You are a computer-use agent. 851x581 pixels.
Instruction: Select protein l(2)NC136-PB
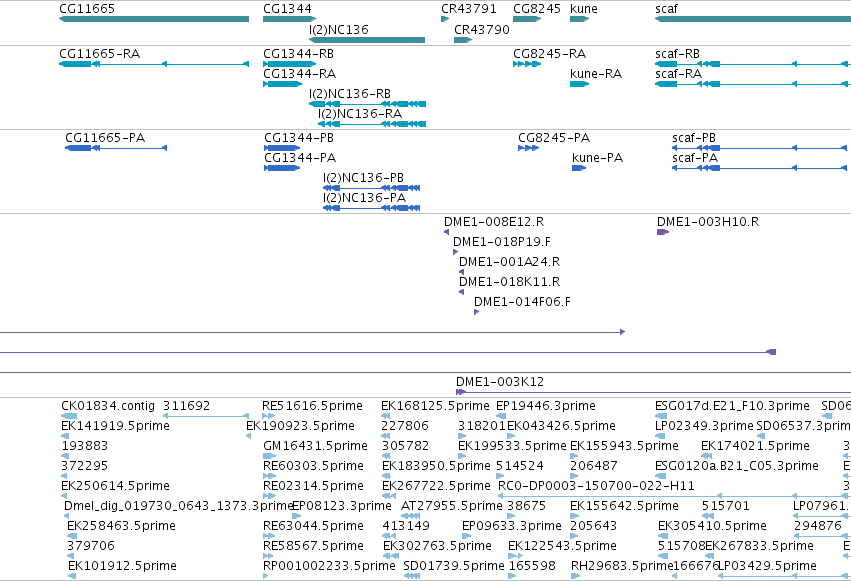click(x=372, y=188)
